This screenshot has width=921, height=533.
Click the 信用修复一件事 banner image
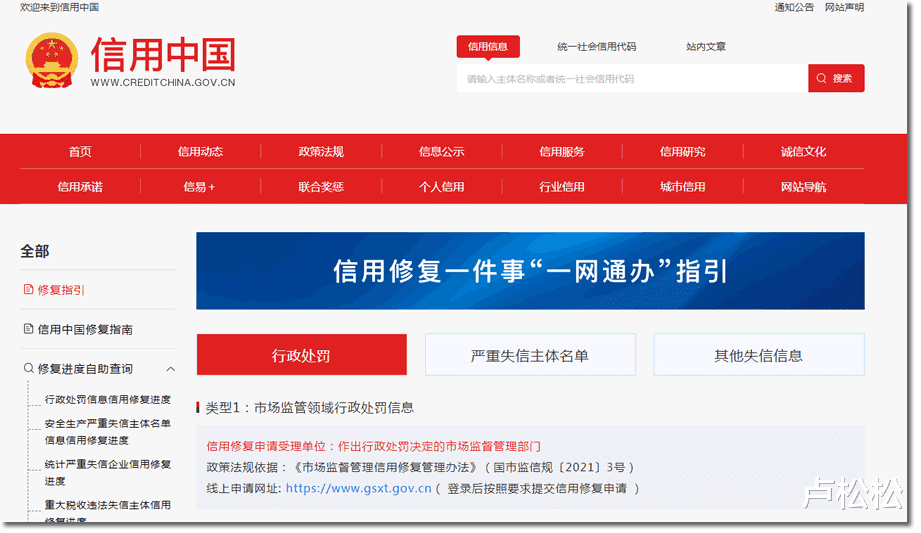pyautogui.click(x=530, y=271)
